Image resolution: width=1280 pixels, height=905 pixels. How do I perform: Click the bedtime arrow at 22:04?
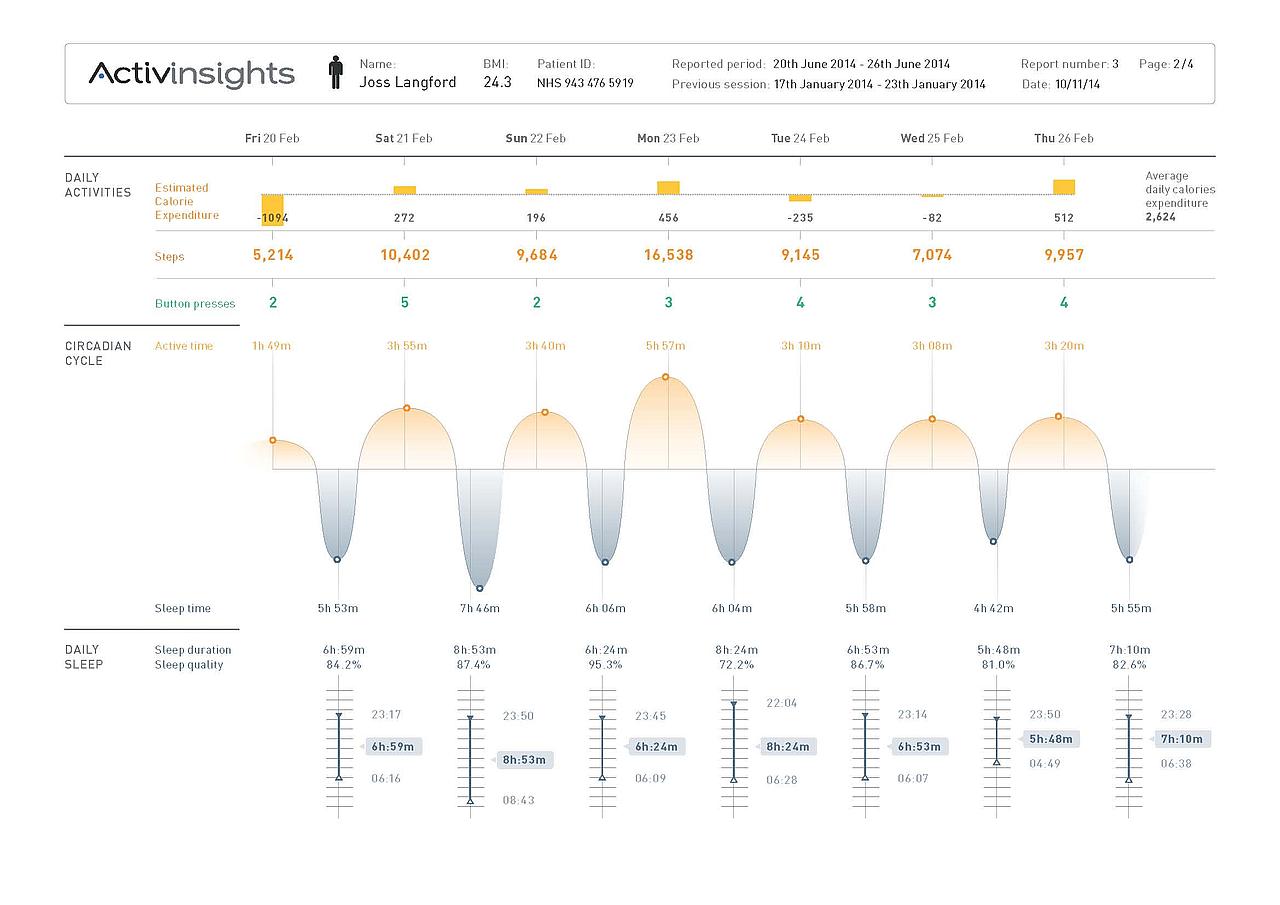734,704
